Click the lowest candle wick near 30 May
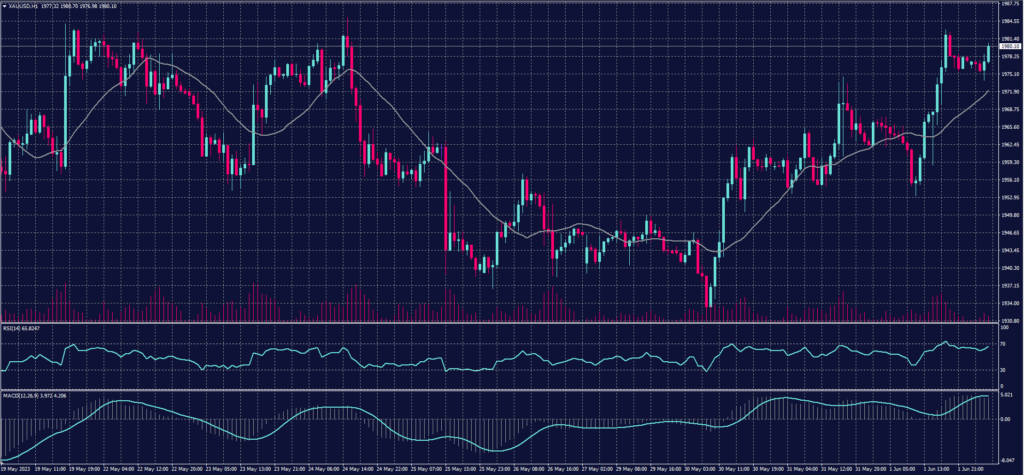 [709, 306]
